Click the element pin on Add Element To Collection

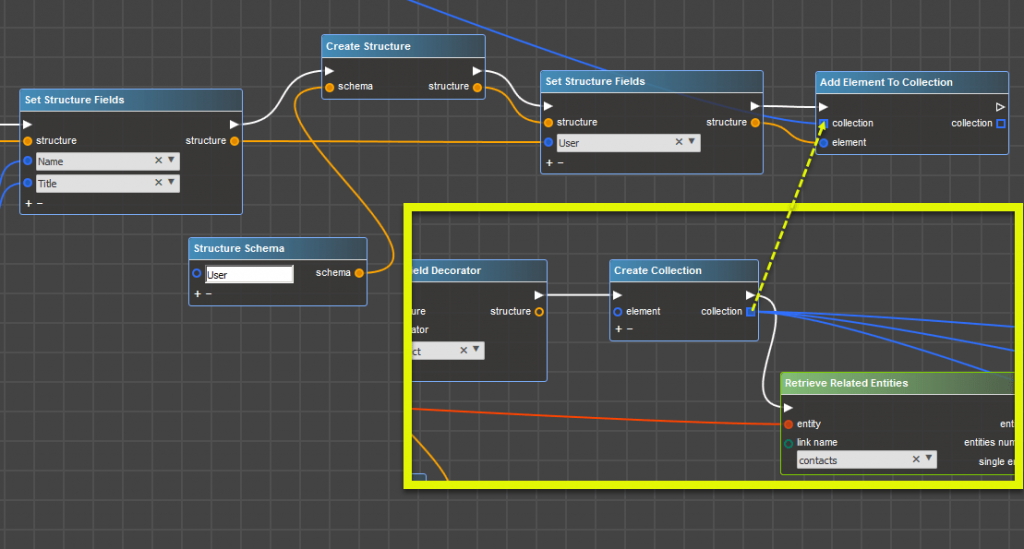pyautogui.click(x=823, y=143)
